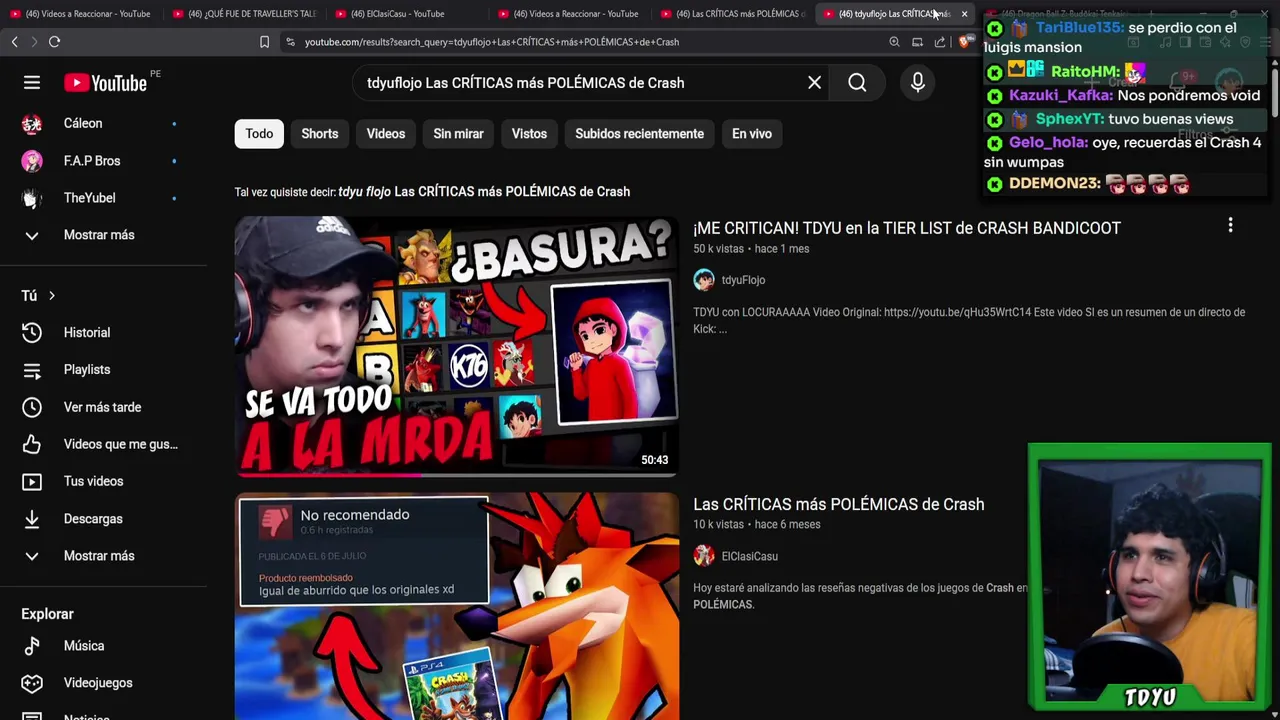
Task: Open Ver más tarde list
Action: point(104,407)
